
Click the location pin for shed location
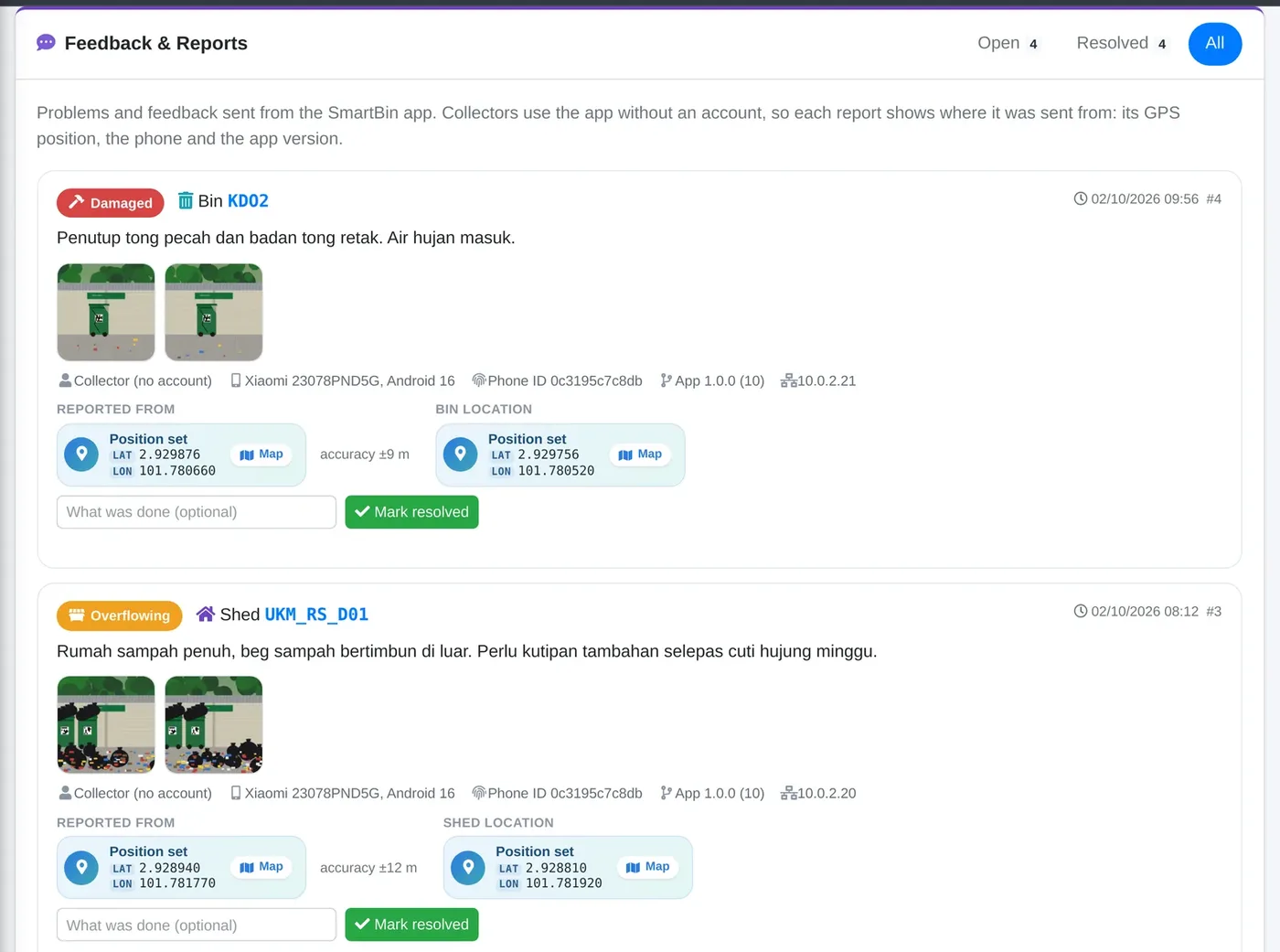tap(467, 867)
